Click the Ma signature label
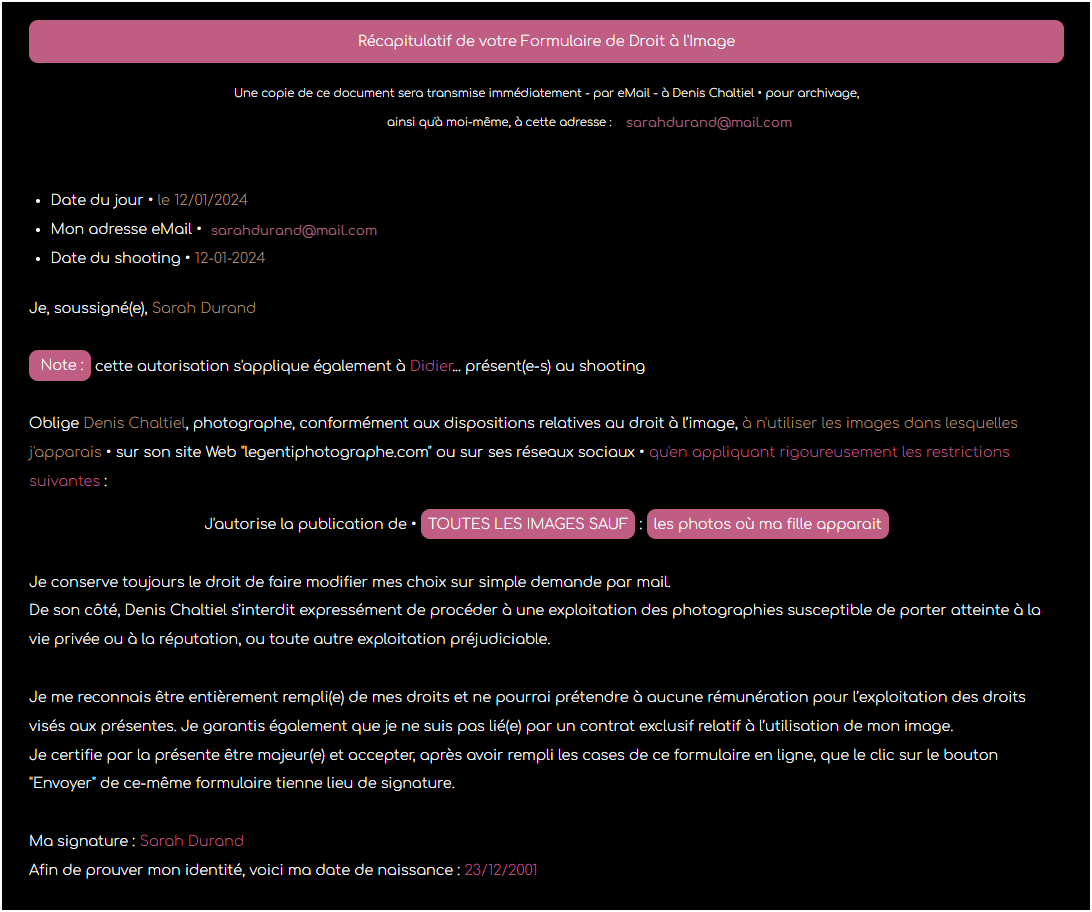Image resolution: width=1092 pixels, height=912 pixels. (x=80, y=841)
